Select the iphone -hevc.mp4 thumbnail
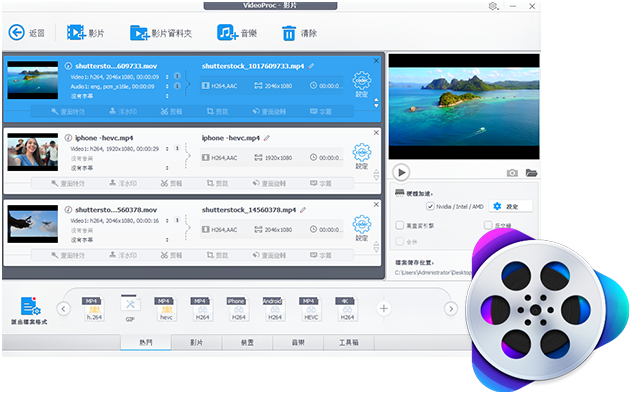The height and width of the screenshot is (393, 630). (33, 152)
